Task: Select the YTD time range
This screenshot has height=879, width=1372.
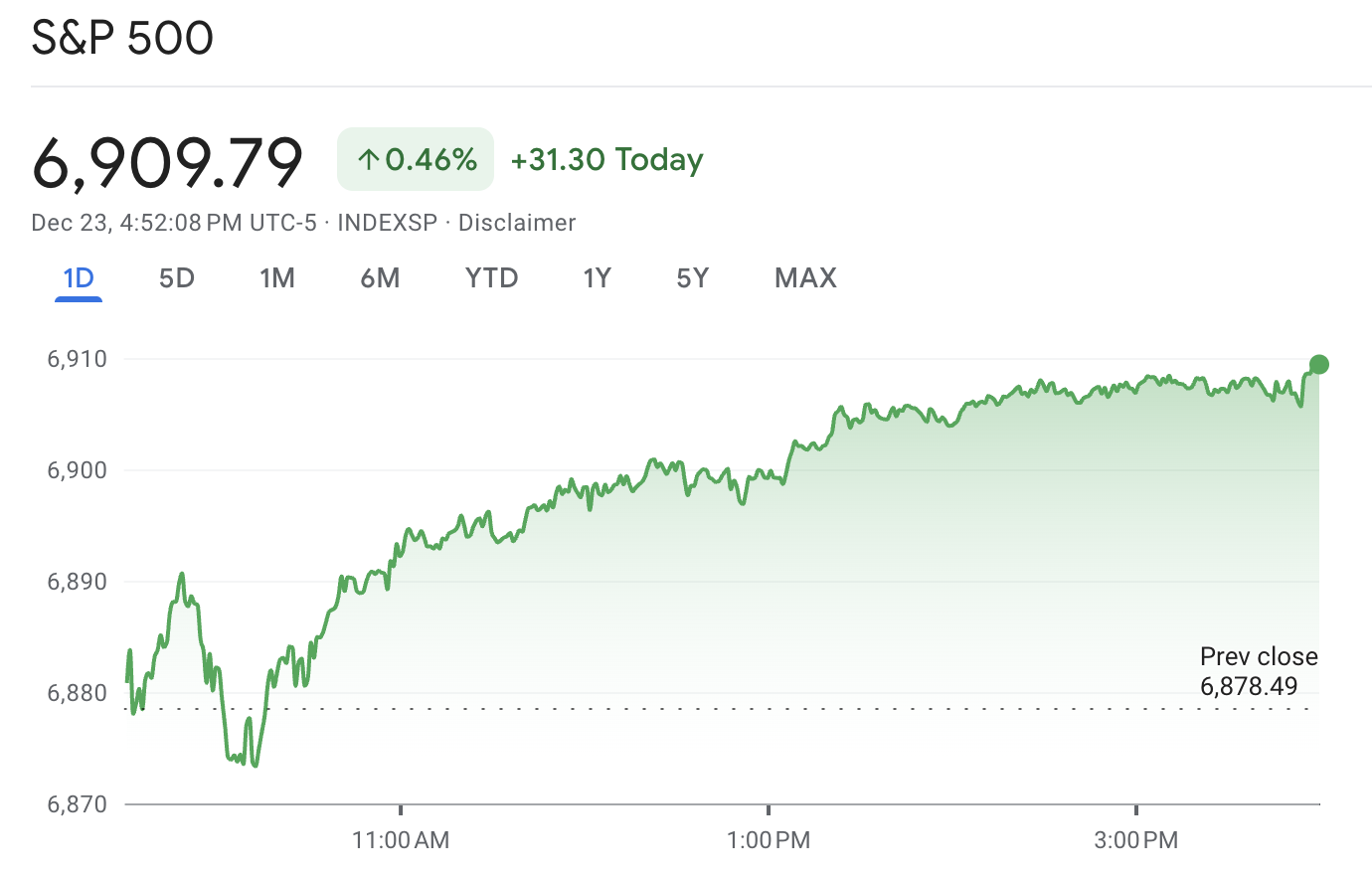Action: tap(491, 278)
